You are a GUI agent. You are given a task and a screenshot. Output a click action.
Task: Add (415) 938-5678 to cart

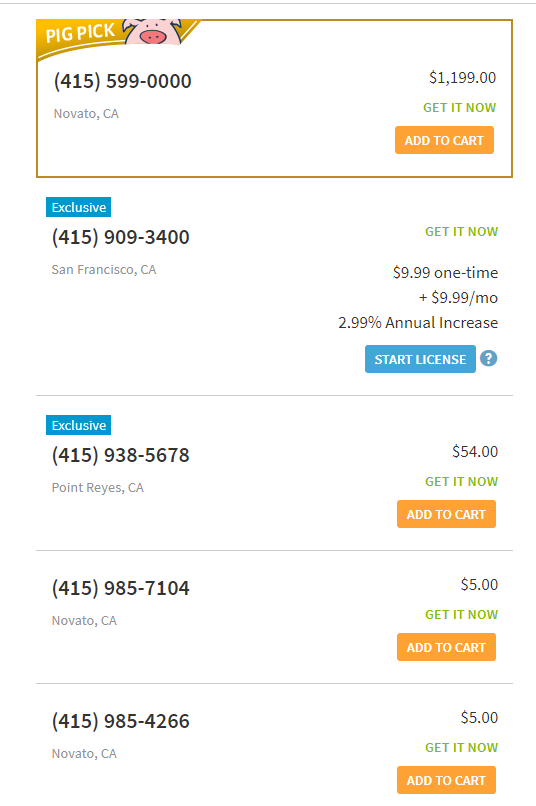pos(446,514)
